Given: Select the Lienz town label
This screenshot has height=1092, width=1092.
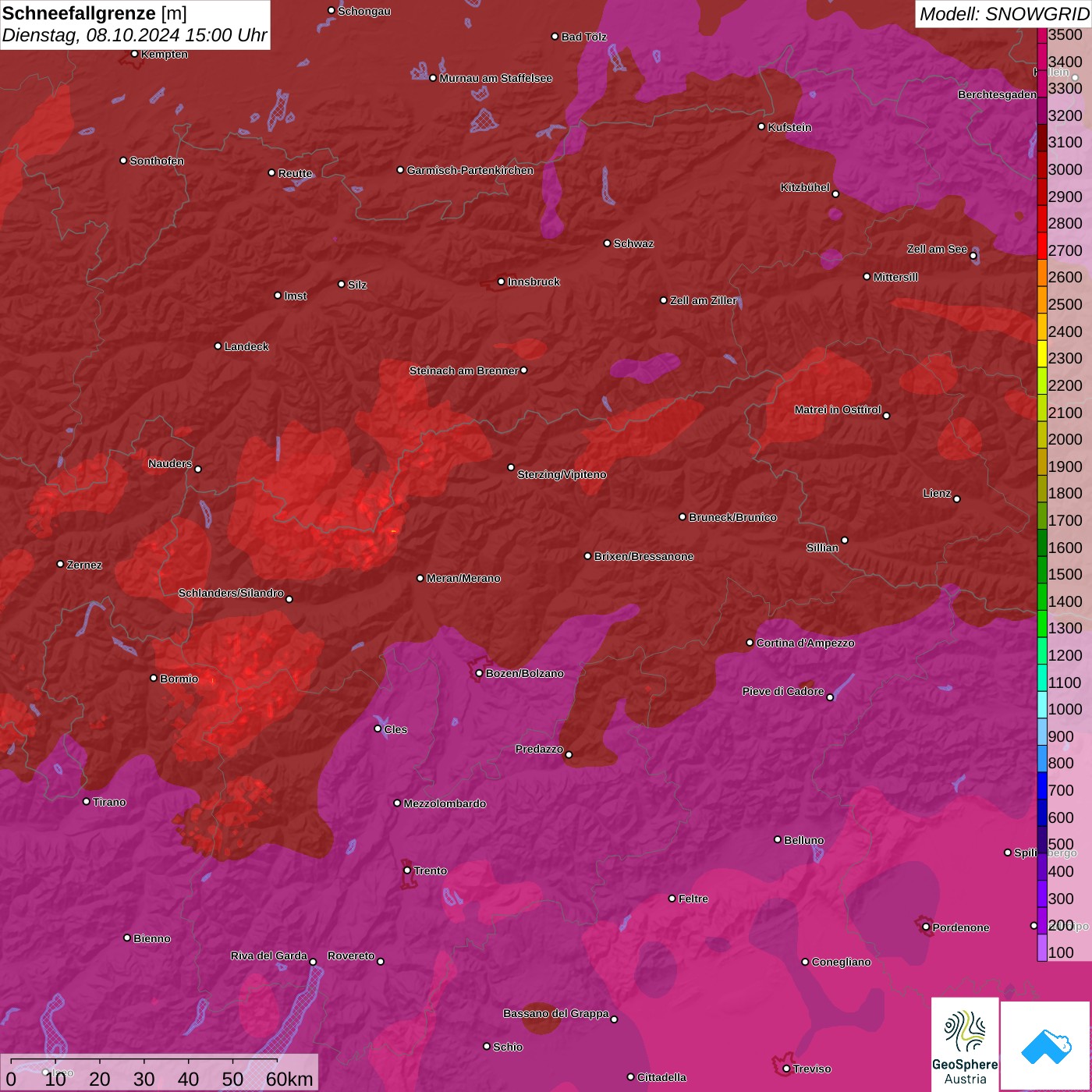Looking at the screenshot, I should point(937,493).
